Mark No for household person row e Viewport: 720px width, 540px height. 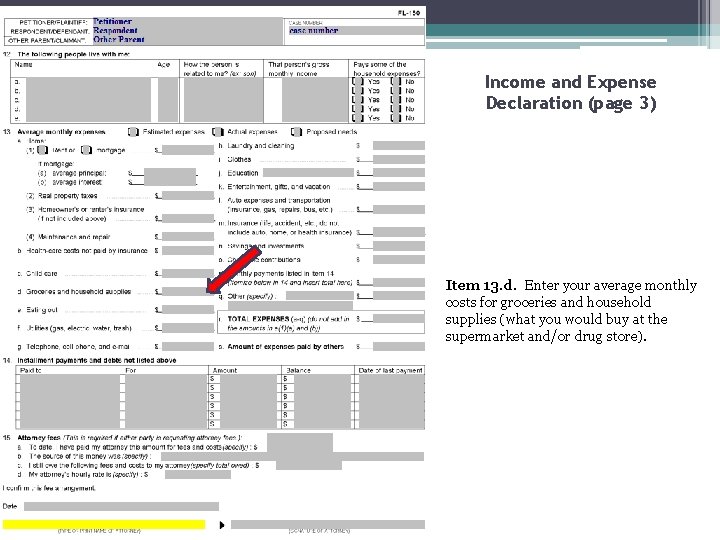pyautogui.click(x=396, y=118)
